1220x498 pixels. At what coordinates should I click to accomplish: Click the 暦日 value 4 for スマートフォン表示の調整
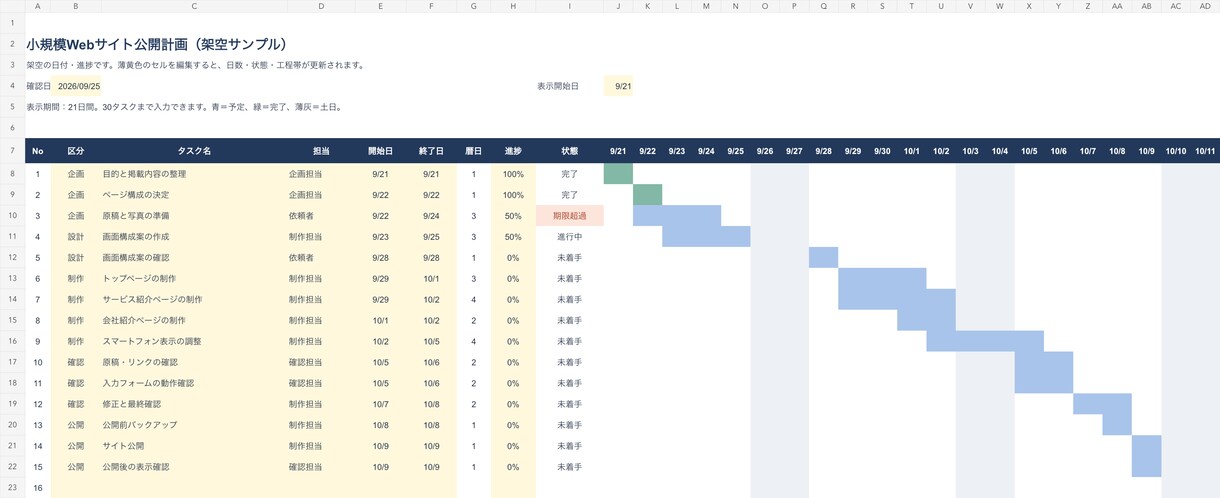point(474,341)
